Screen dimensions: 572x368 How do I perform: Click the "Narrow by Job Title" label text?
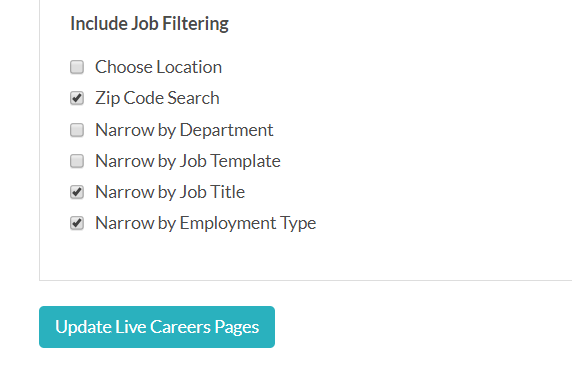[170, 192]
